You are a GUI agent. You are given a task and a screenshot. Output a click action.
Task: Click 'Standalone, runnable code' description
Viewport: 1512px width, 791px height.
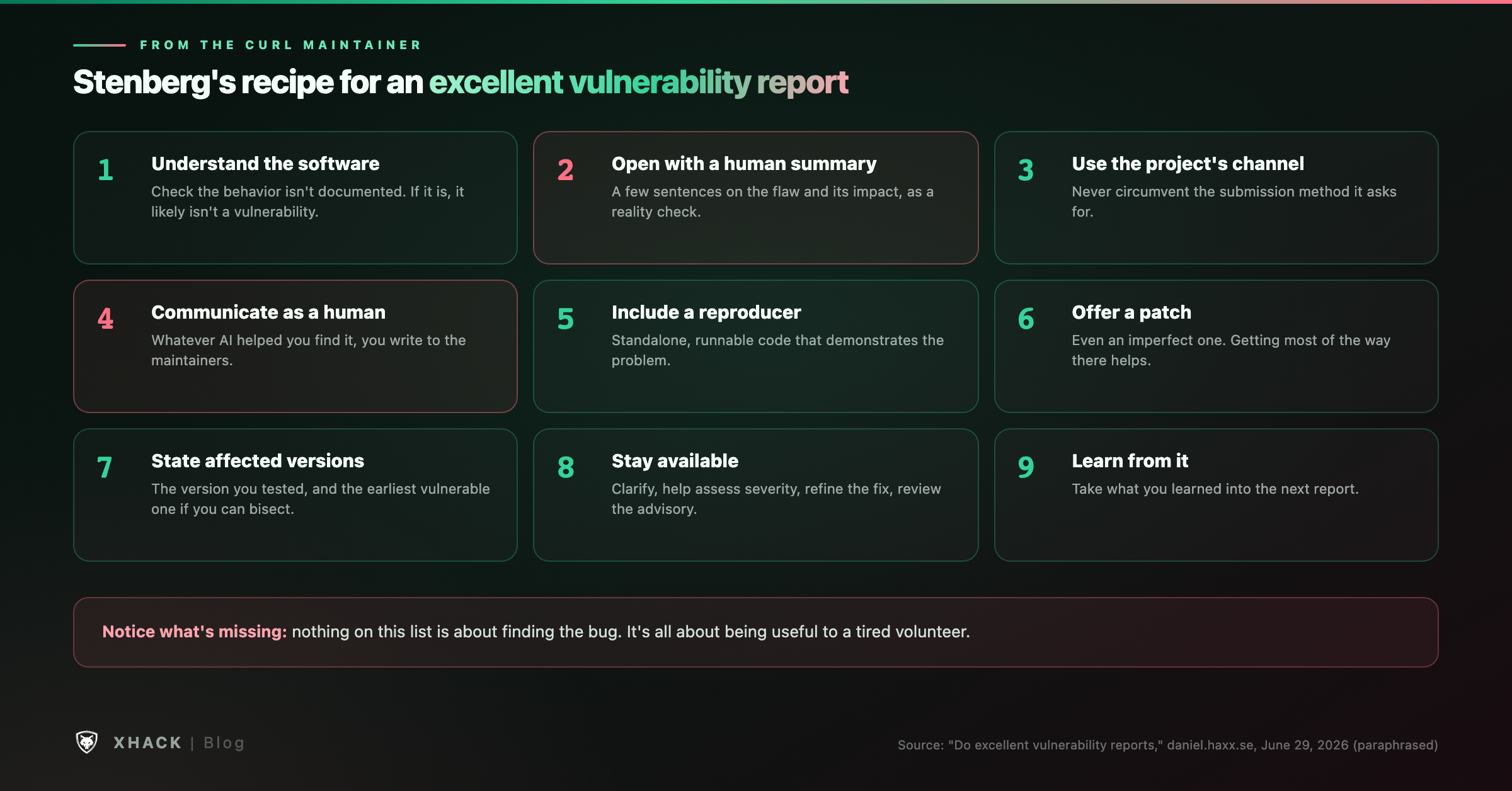(x=777, y=350)
